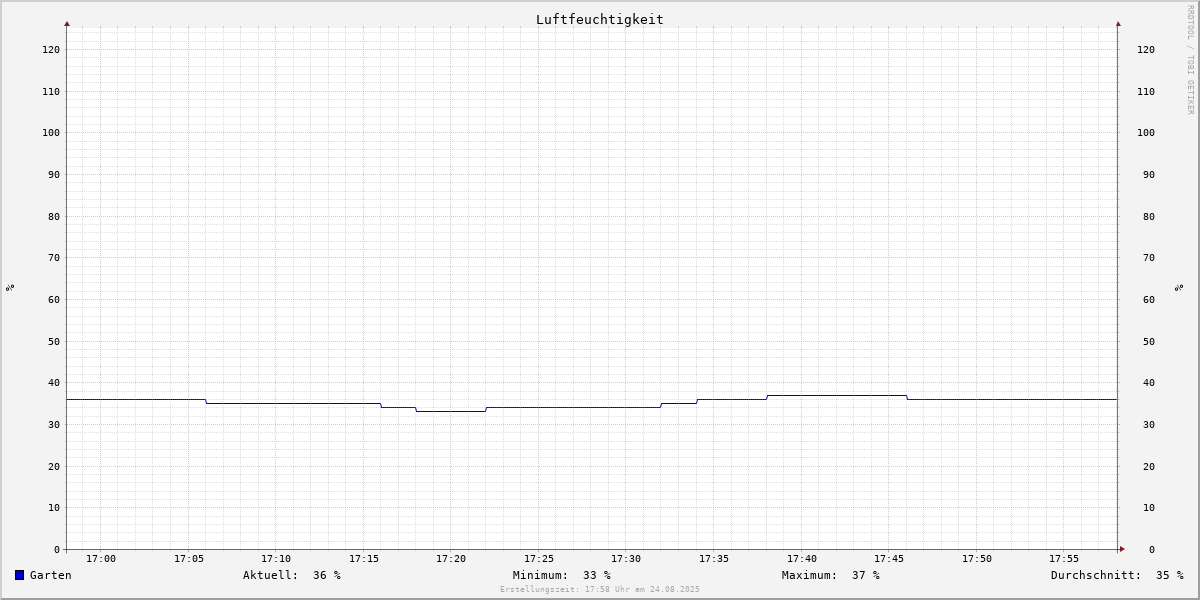
Task: Click the 60 label on the left axis
Action: click(x=54, y=299)
